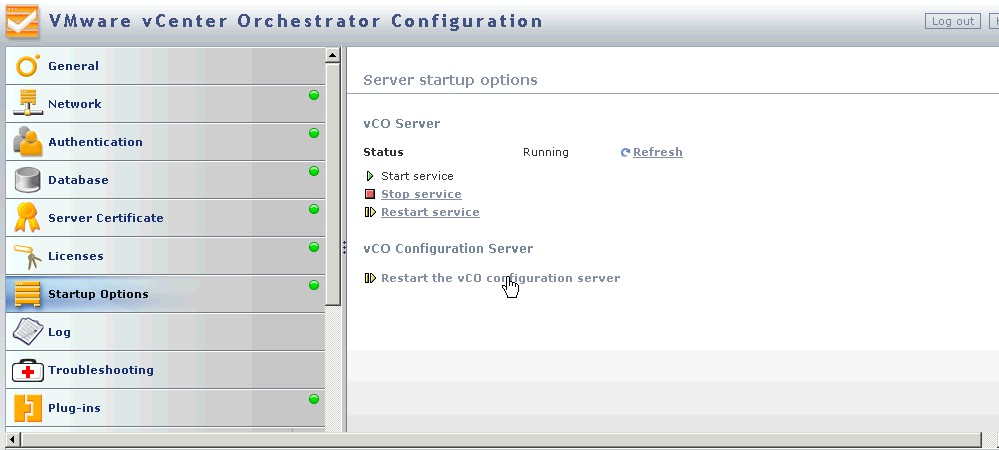Click the Server Certificate ribbon icon

27,218
